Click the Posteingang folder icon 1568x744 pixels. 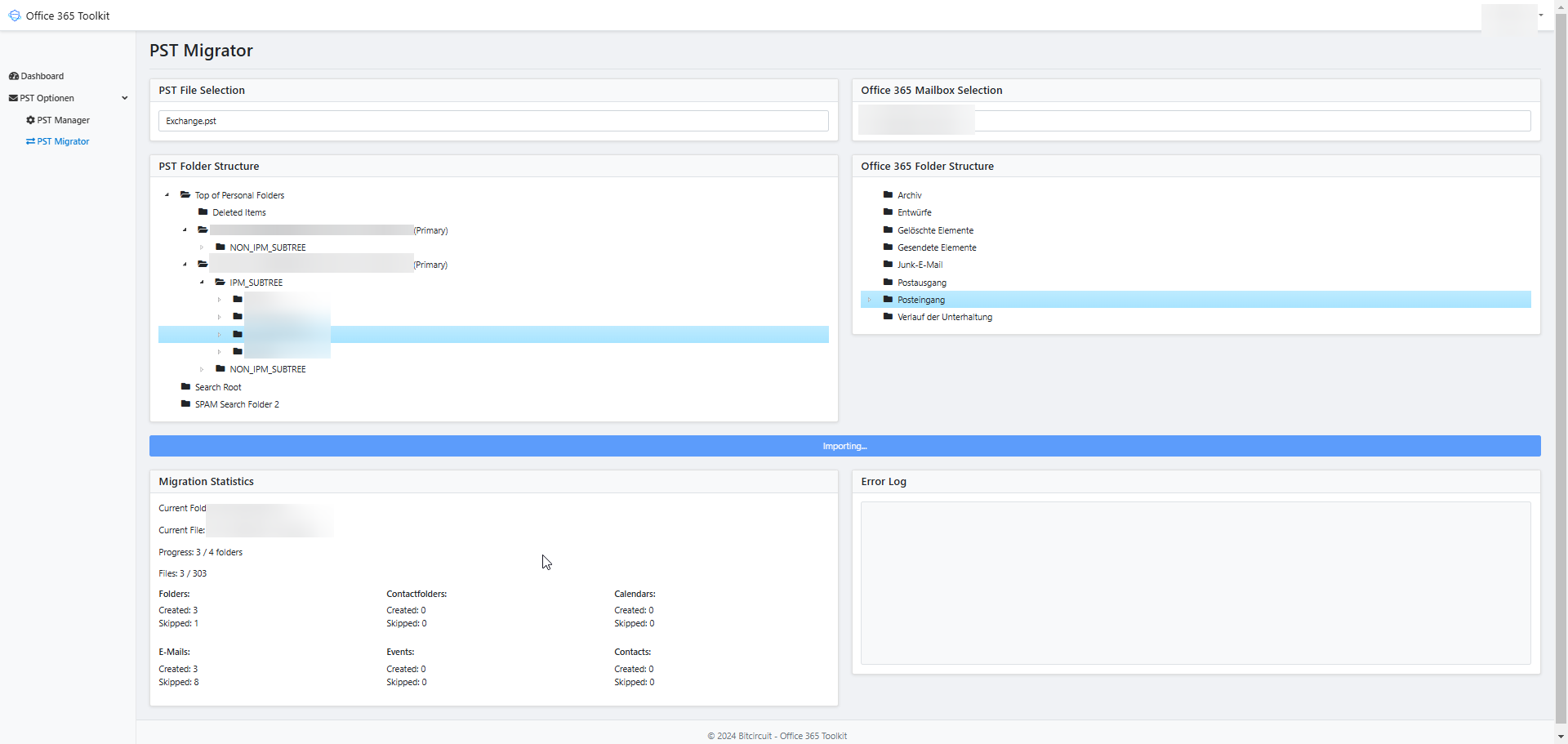click(x=888, y=300)
